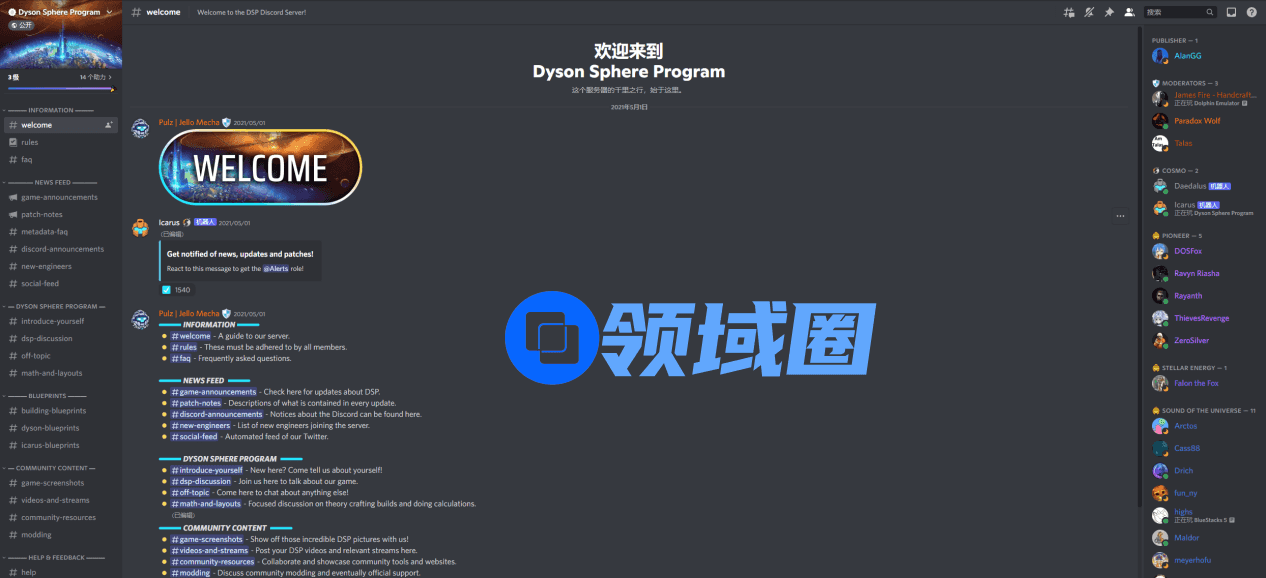
Task: Click the search input field
Action: pos(1173,12)
